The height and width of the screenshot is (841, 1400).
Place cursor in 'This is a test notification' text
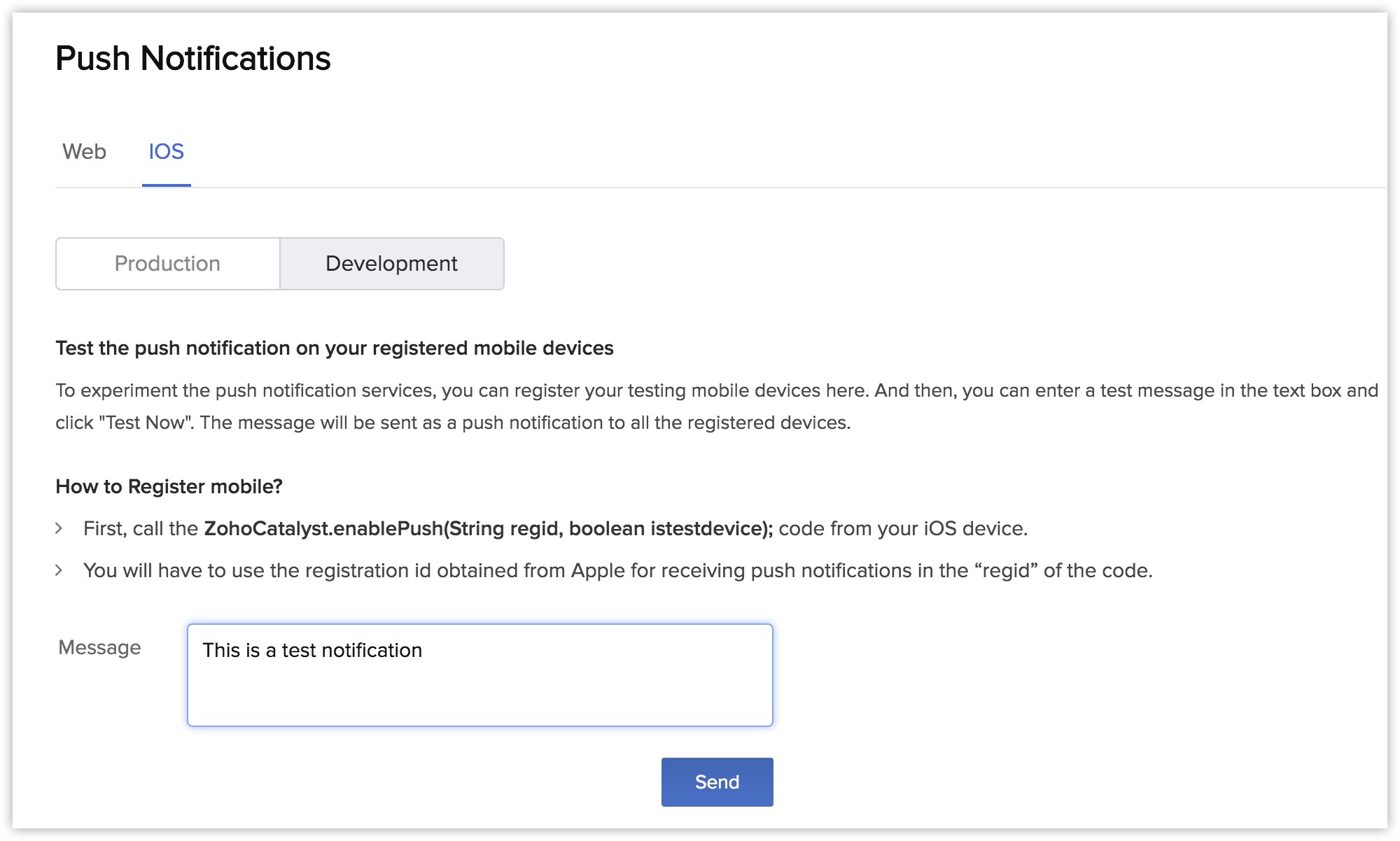click(x=312, y=651)
